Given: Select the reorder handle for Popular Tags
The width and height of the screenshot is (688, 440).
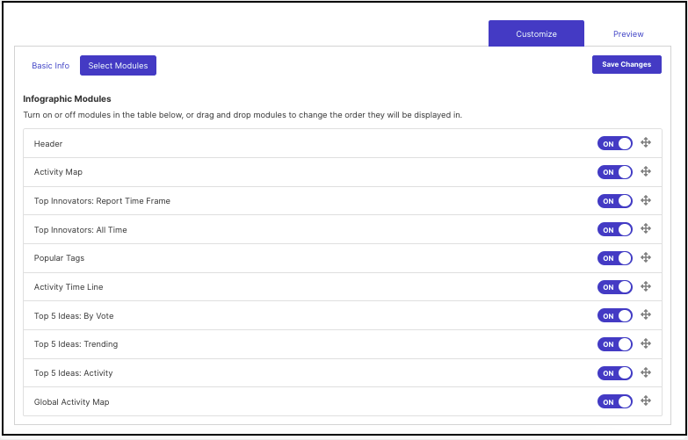Looking at the screenshot, I should click(645, 258).
